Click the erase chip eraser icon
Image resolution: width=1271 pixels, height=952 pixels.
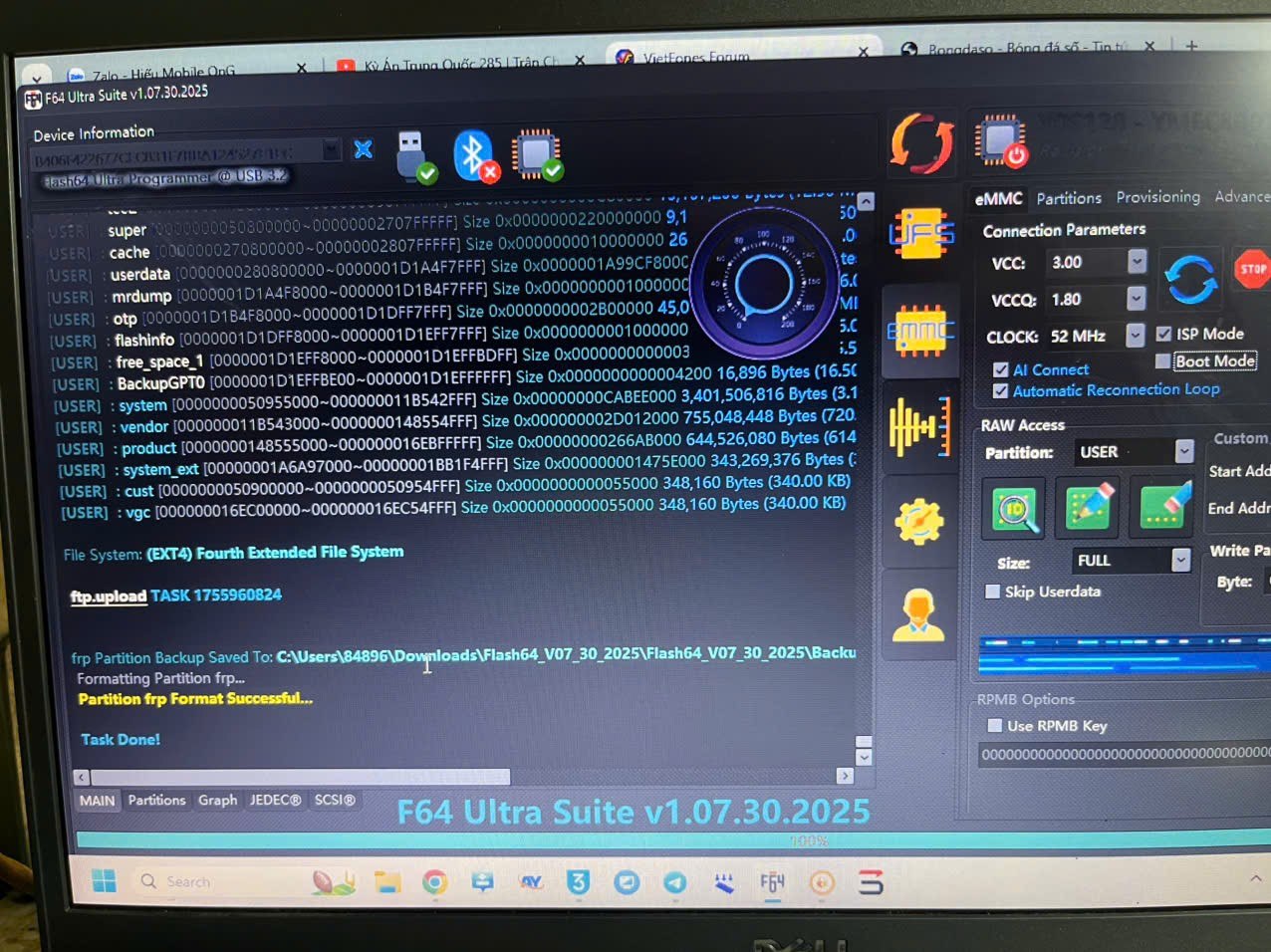point(1162,505)
